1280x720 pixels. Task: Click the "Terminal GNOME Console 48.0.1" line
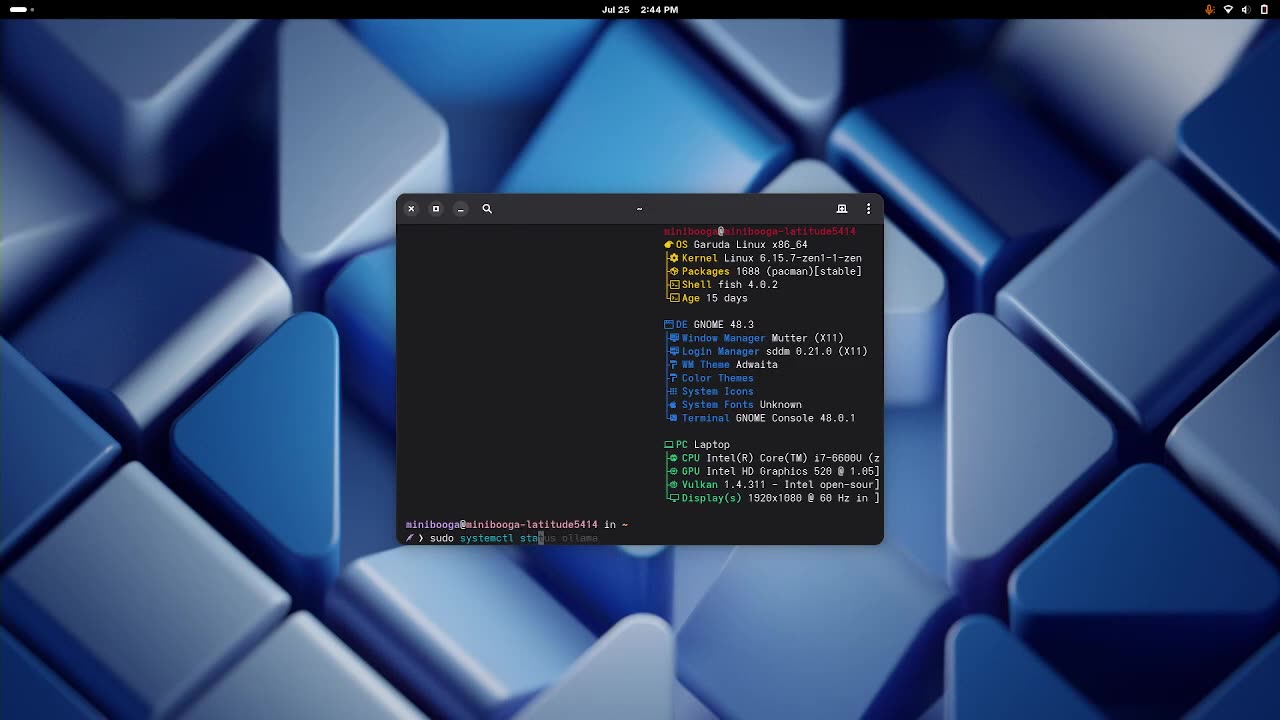click(763, 418)
